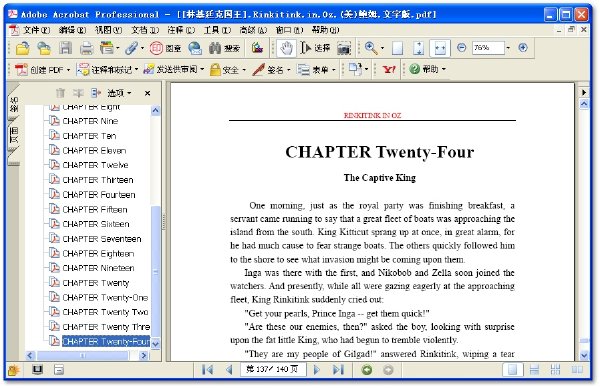The width and height of the screenshot is (600, 388).
Task: Select the Hand tool
Action: 286,48
